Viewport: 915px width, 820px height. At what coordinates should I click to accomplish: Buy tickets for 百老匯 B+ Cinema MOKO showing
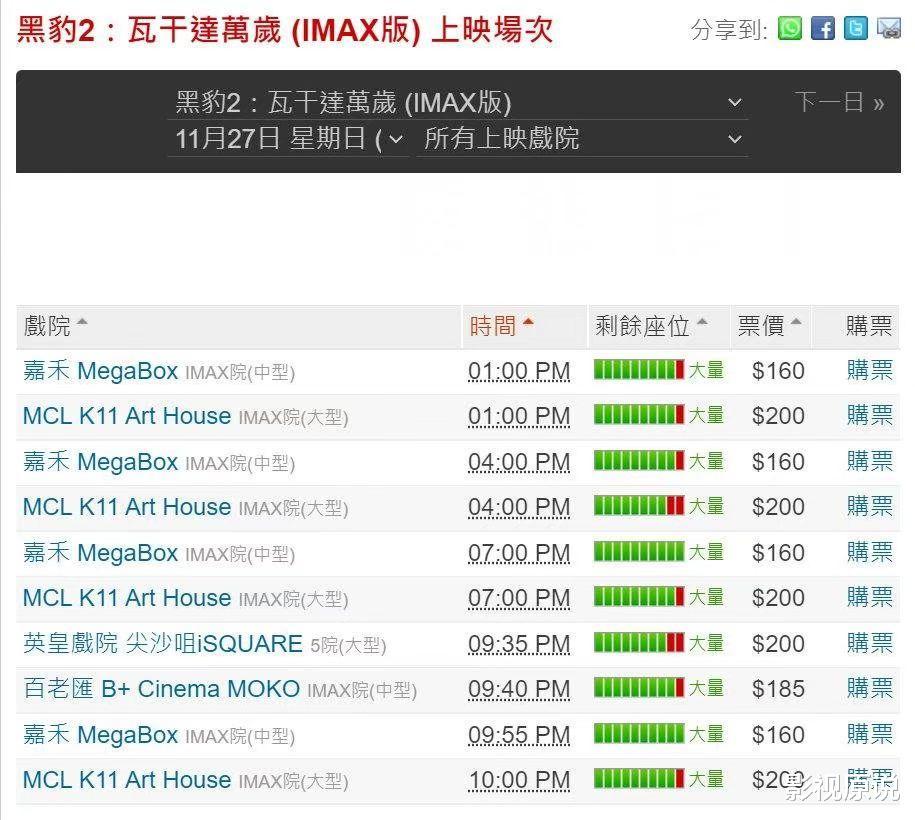pyautogui.click(x=869, y=689)
